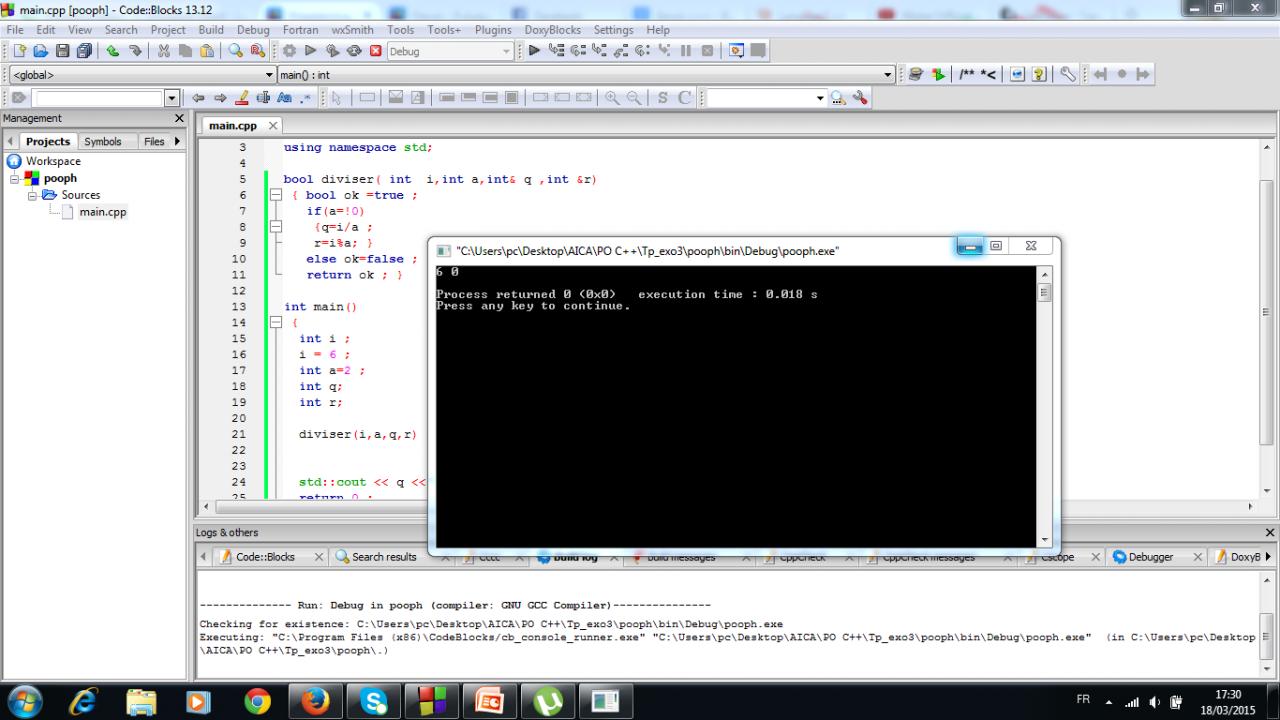This screenshot has width=1280, height=720.
Task: Switch to the Symbols tab
Action: click(102, 142)
